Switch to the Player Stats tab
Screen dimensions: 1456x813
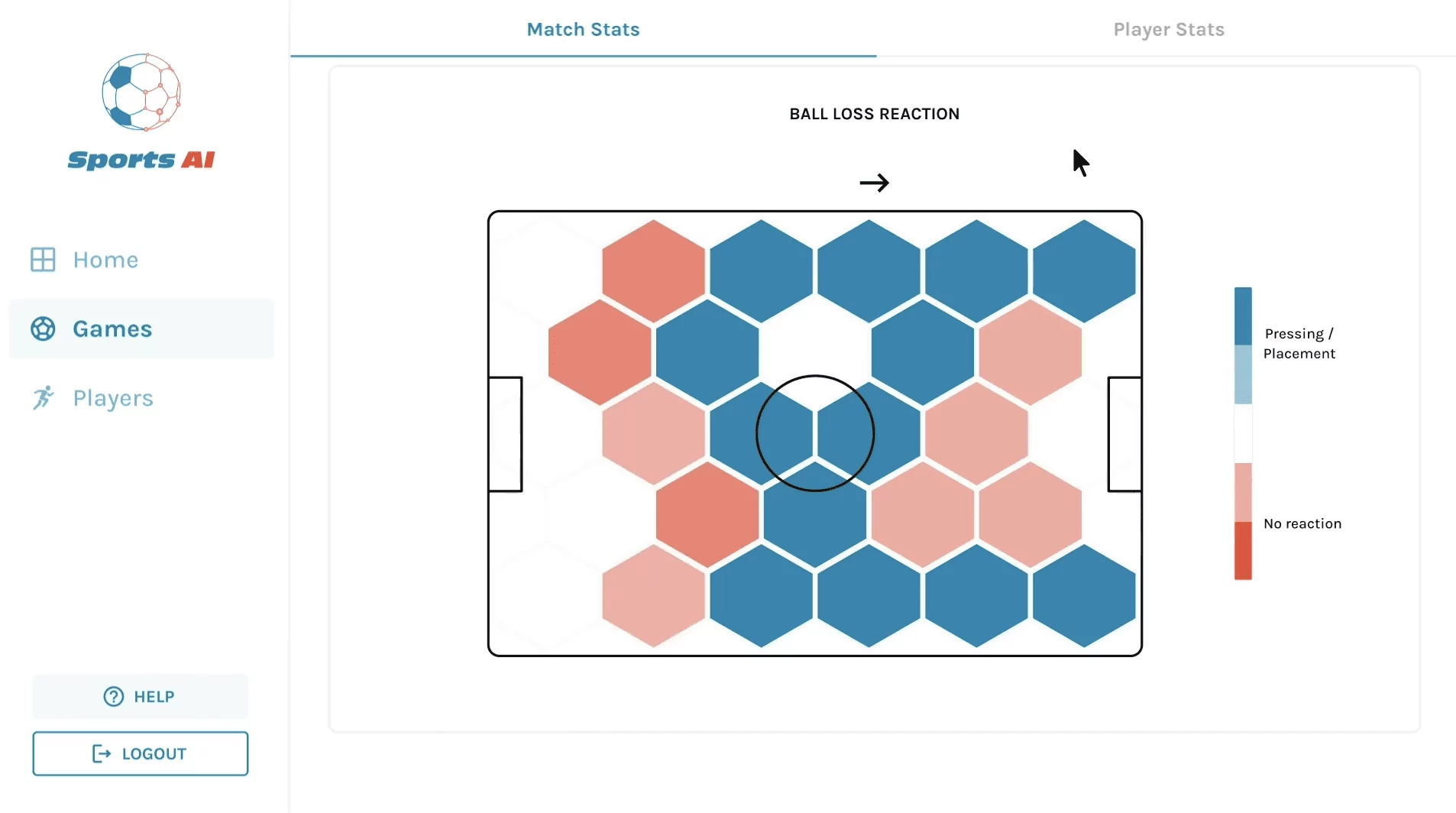coord(1168,30)
